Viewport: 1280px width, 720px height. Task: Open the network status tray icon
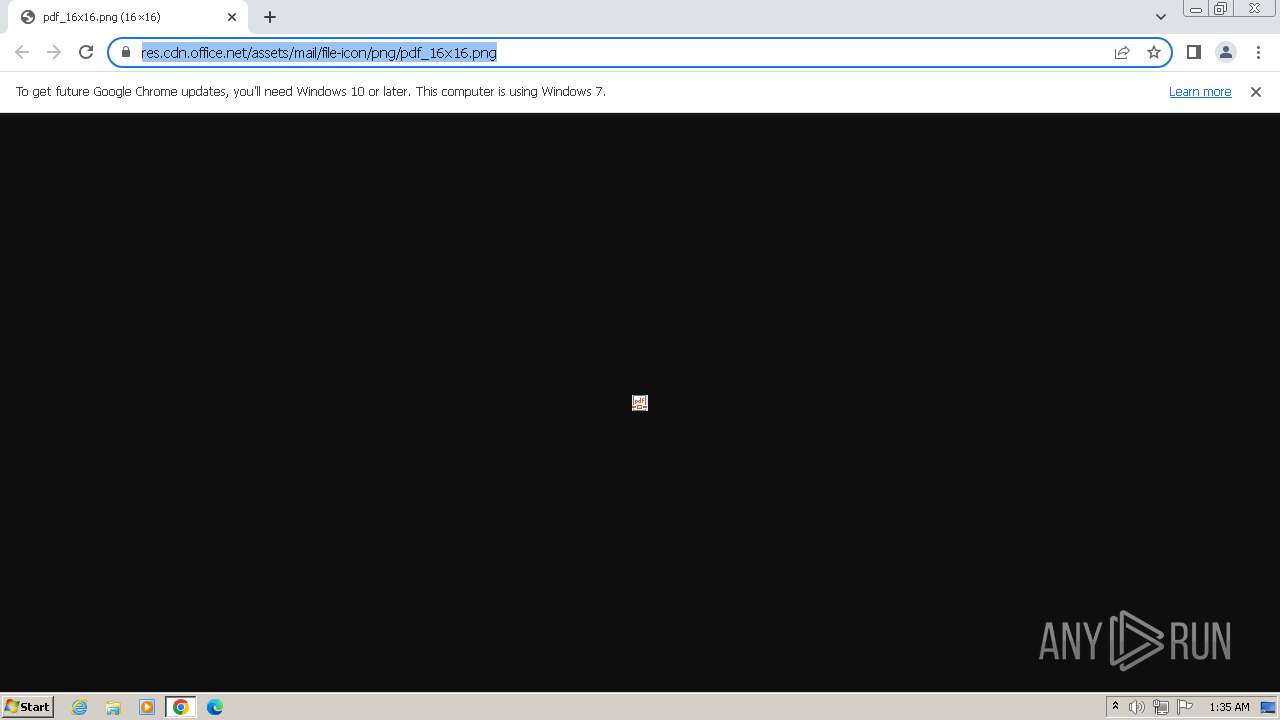pos(1161,707)
